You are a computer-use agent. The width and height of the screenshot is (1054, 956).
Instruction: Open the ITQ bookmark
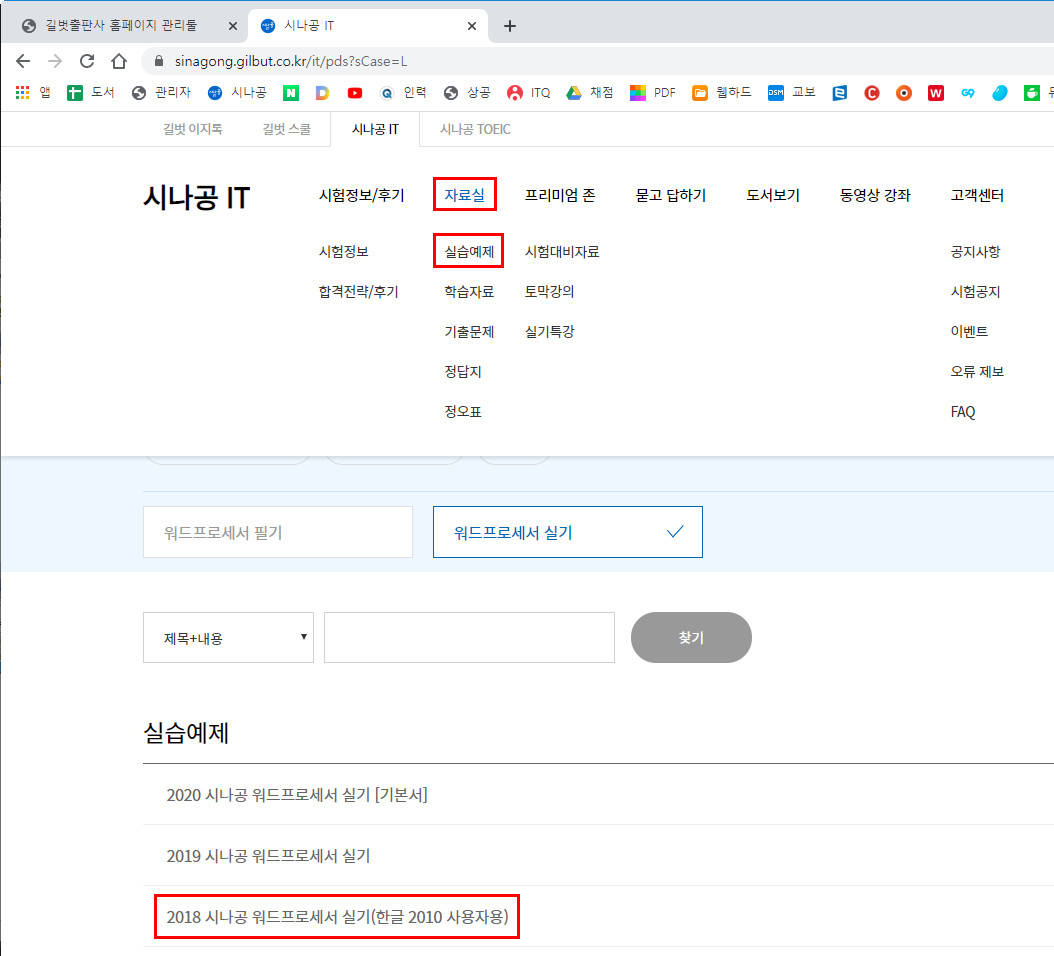point(529,92)
